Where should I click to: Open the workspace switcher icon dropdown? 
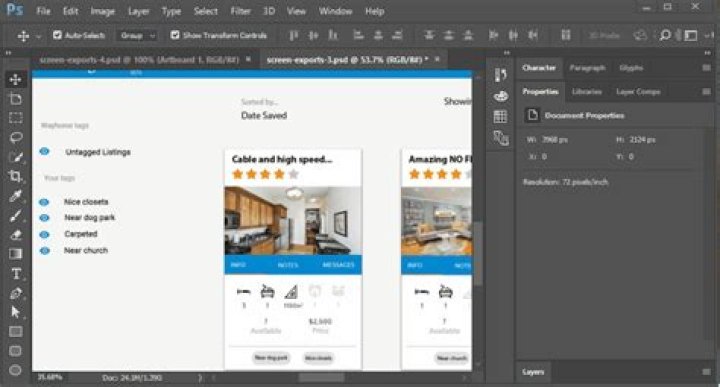(692, 35)
